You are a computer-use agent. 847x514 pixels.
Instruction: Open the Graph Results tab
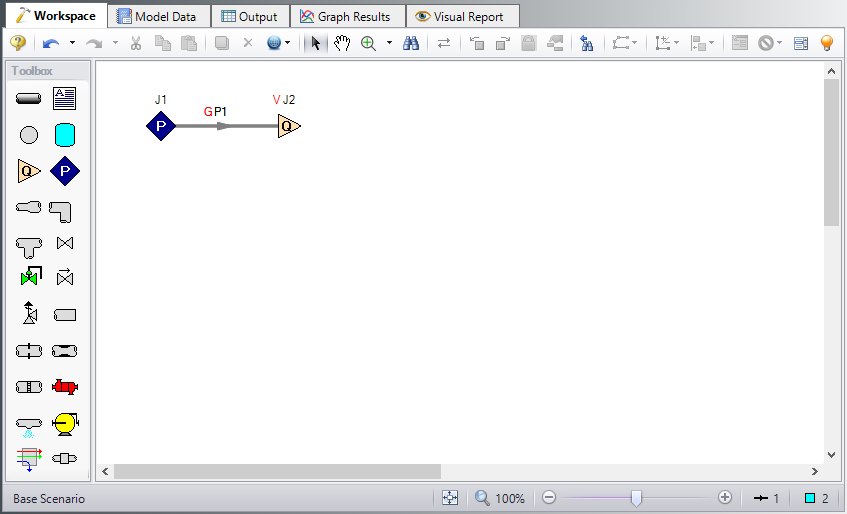click(x=347, y=16)
